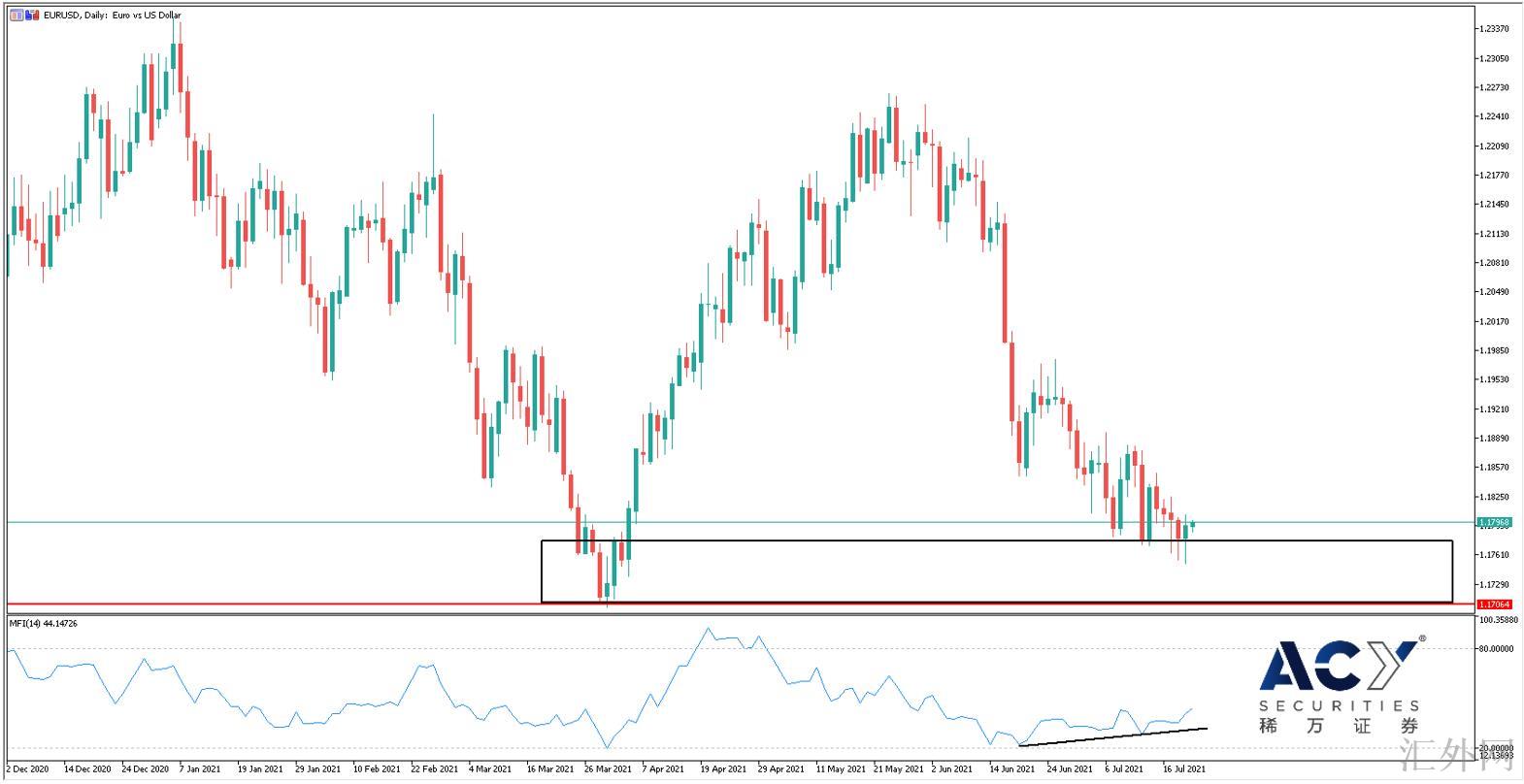Click the 1.23370 price scale label
The height and width of the screenshot is (784, 1524).
1493,29
